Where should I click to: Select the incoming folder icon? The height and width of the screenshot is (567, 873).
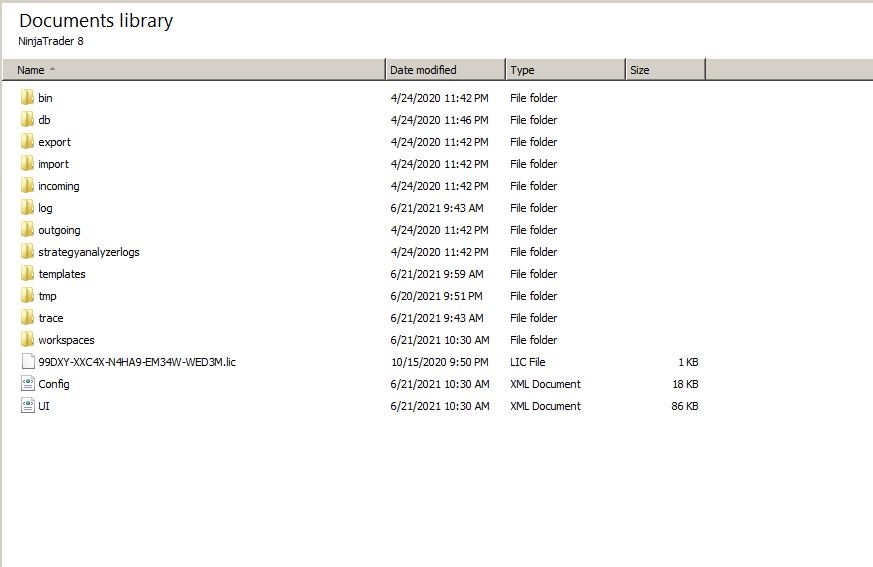click(27, 185)
